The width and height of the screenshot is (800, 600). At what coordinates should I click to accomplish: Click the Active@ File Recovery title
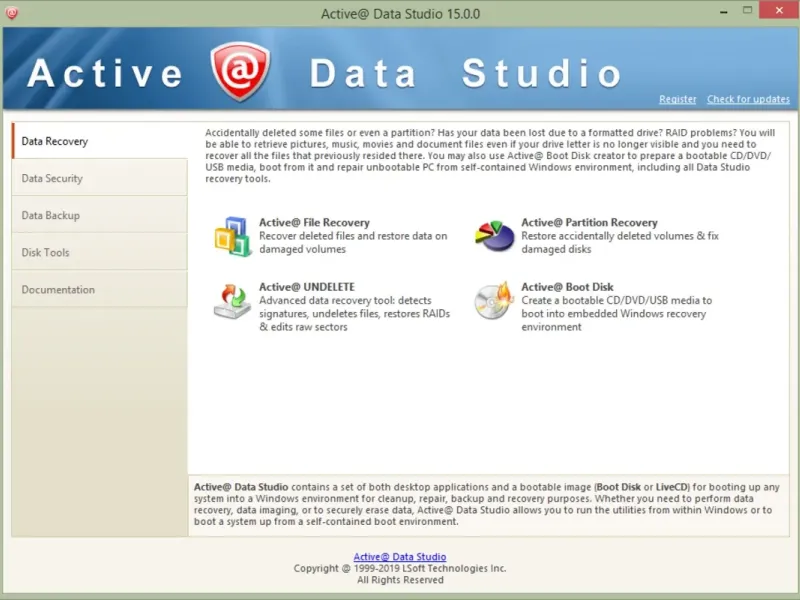tap(314, 222)
